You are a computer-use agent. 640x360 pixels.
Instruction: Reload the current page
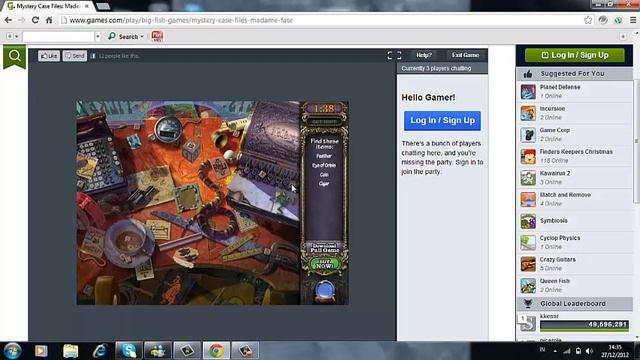tap(35, 20)
